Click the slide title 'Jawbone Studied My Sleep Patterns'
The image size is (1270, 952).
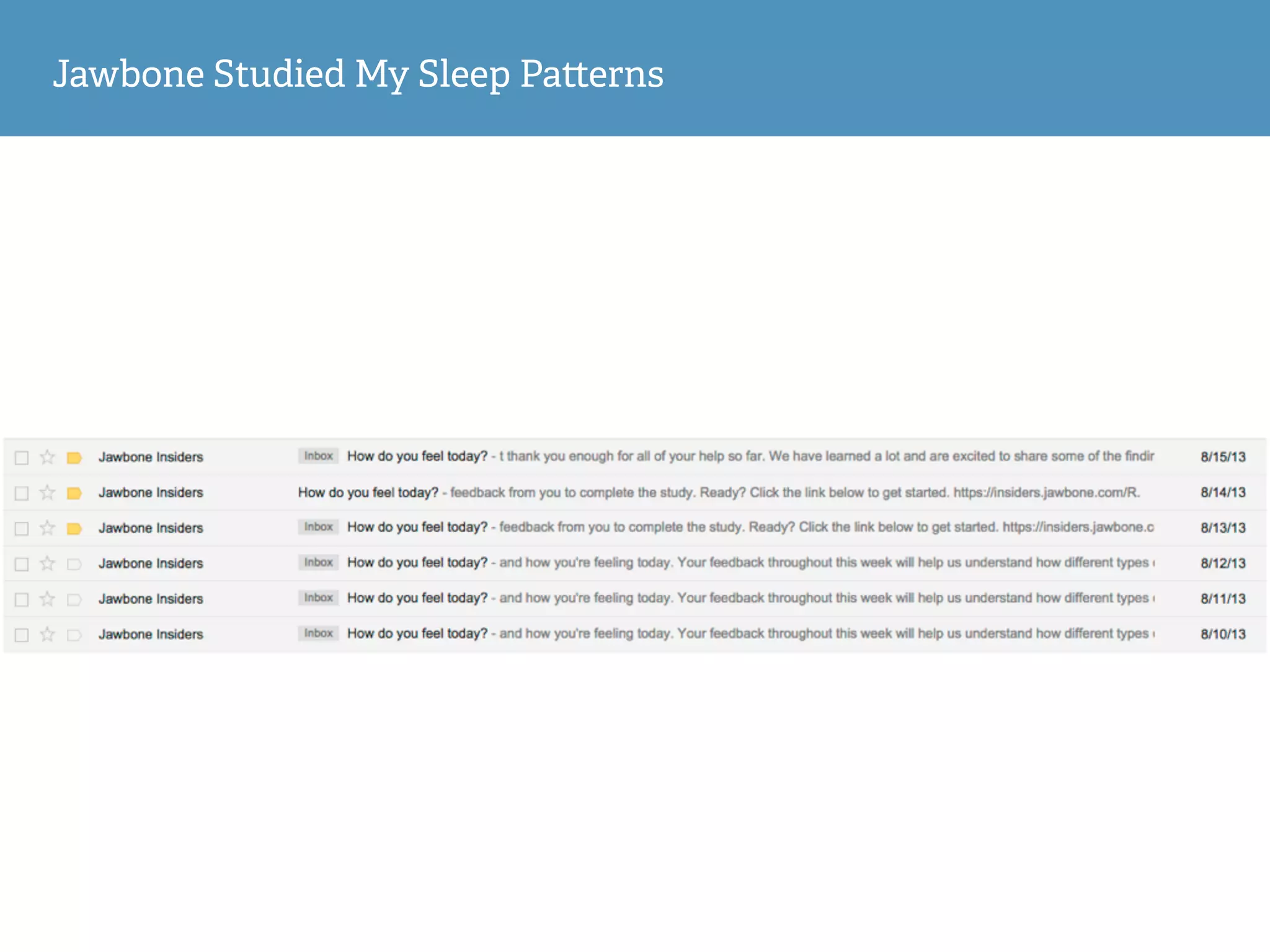pyautogui.click(x=358, y=74)
